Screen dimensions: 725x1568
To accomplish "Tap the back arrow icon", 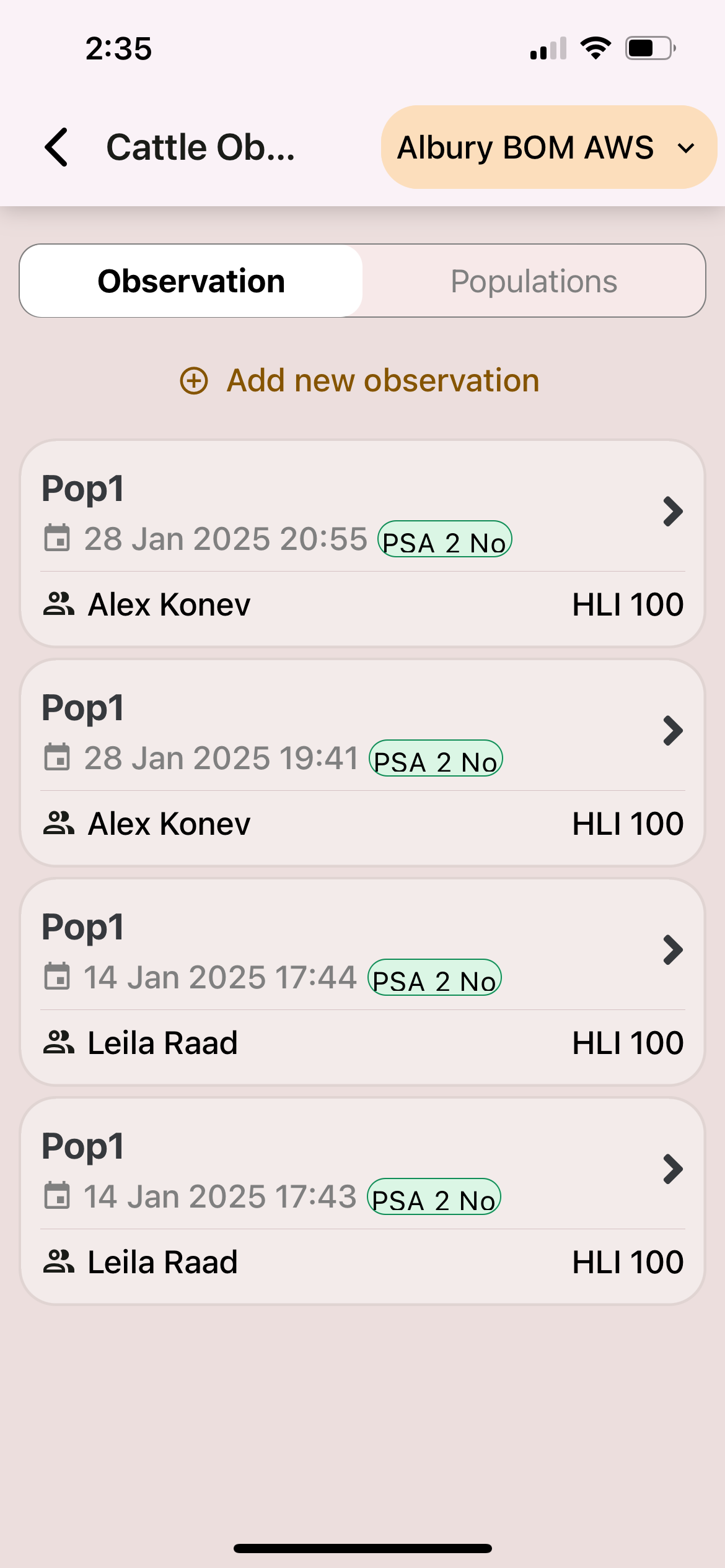I will (x=57, y=147).
